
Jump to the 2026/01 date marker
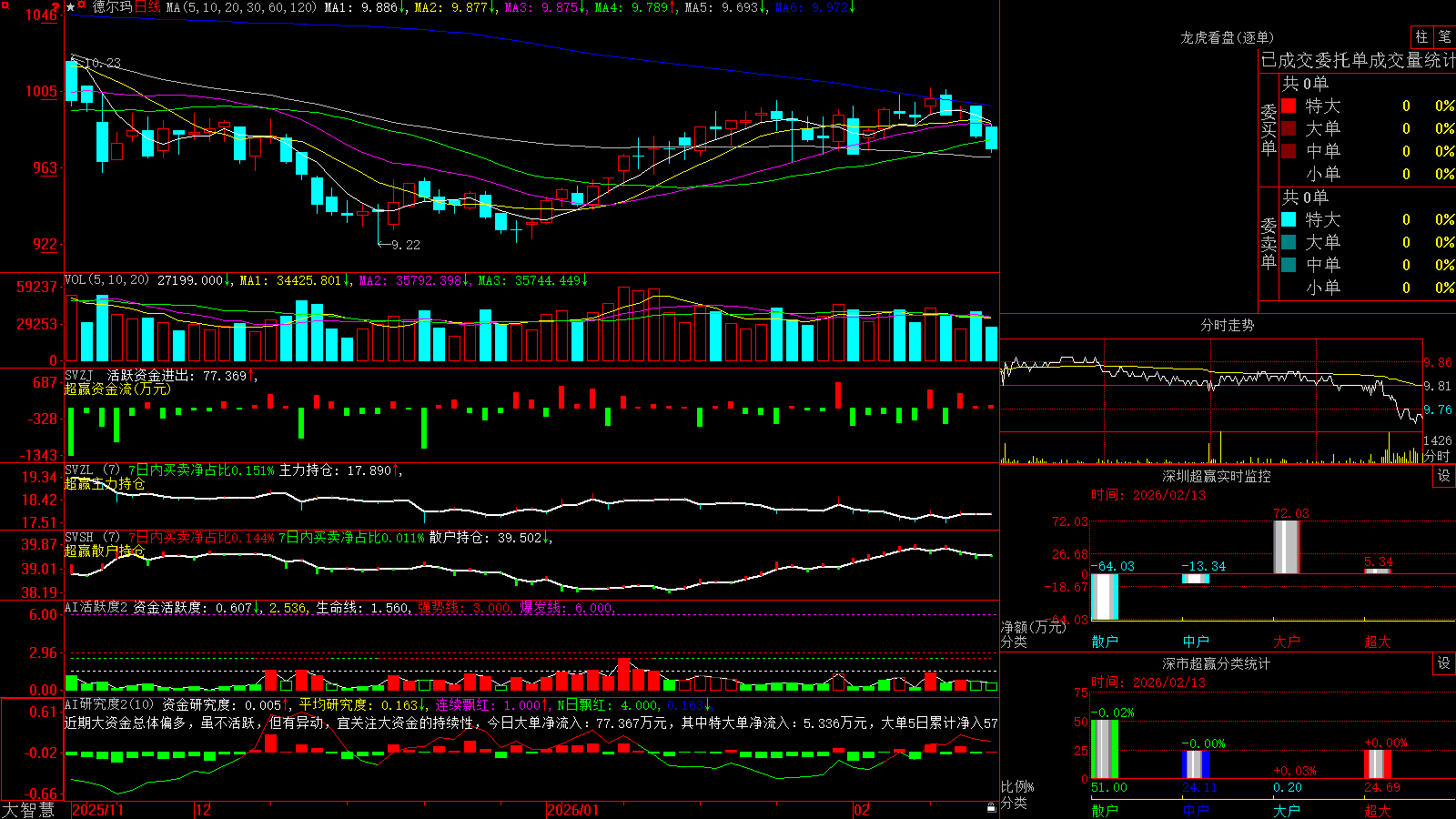point(572,810)
